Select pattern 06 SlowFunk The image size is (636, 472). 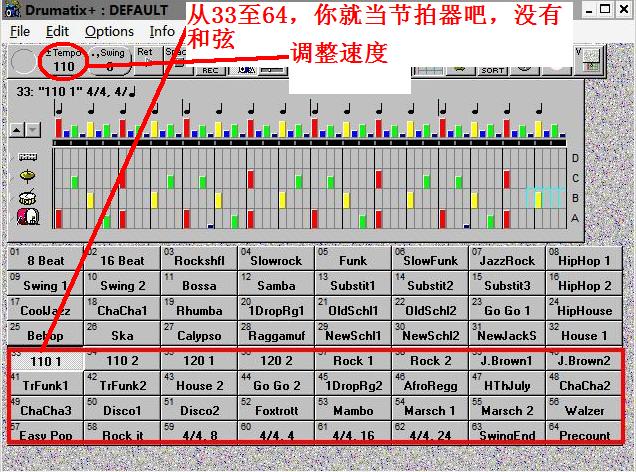tap(430, 258)
